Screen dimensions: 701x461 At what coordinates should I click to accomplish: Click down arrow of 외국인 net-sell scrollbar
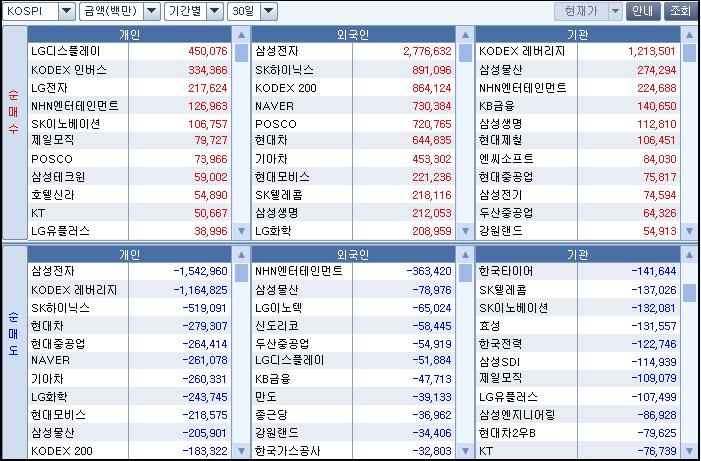tap(465, 451)
